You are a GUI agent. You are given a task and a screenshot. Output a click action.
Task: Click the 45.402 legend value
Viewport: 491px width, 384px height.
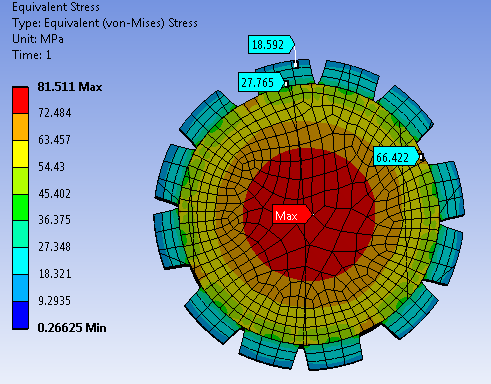tap(54, 194)
